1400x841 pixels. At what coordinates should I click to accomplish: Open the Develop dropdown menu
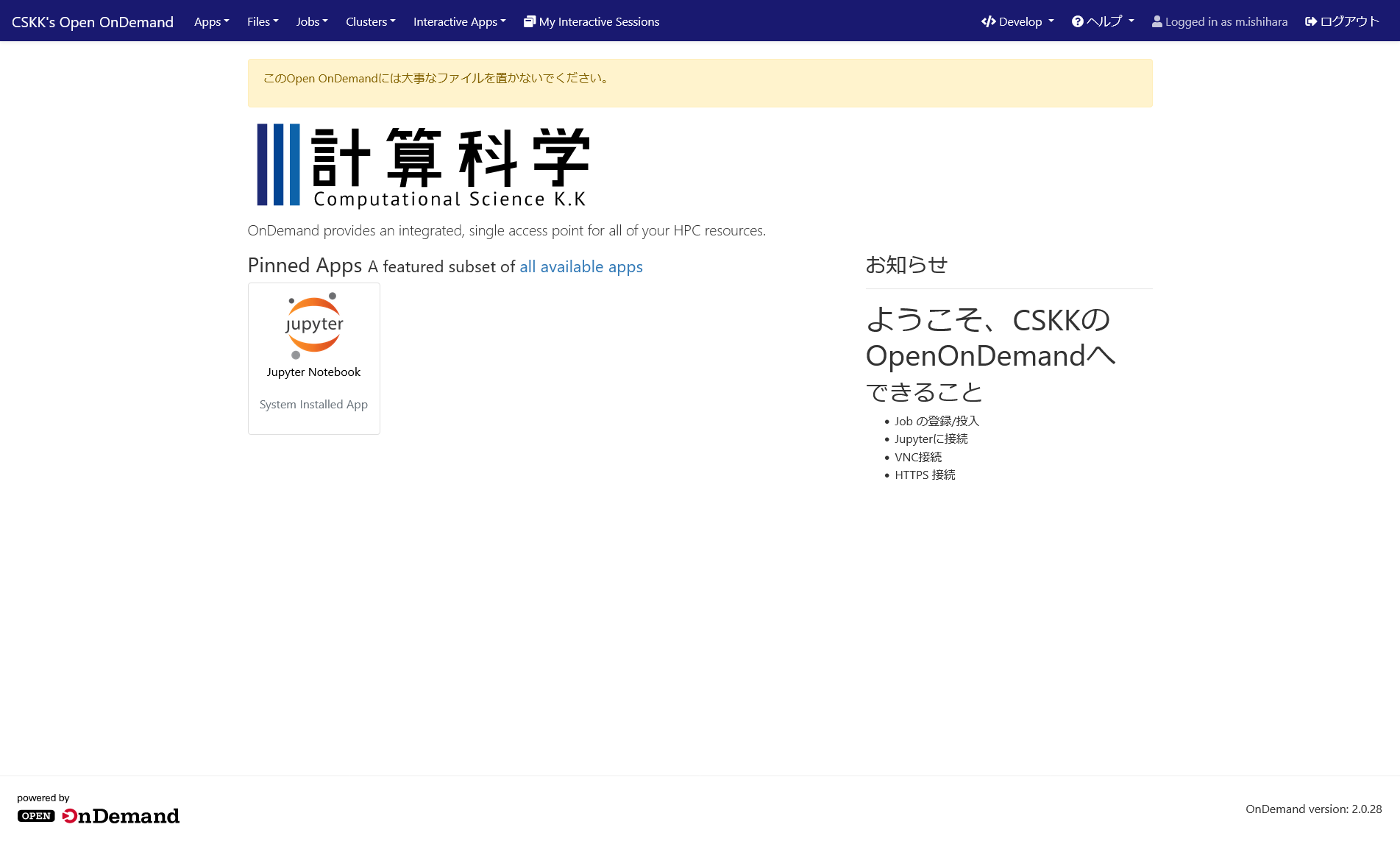point(1017,21)
